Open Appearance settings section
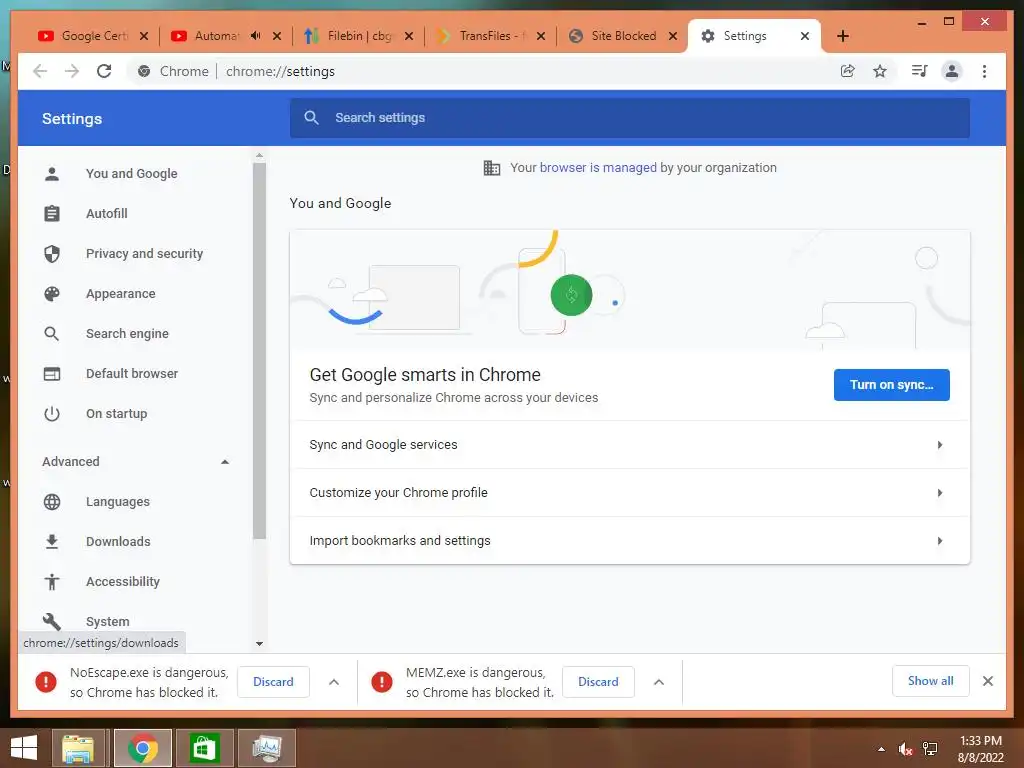This screenshot has width=1024, height=768. (x=121, y=294)
